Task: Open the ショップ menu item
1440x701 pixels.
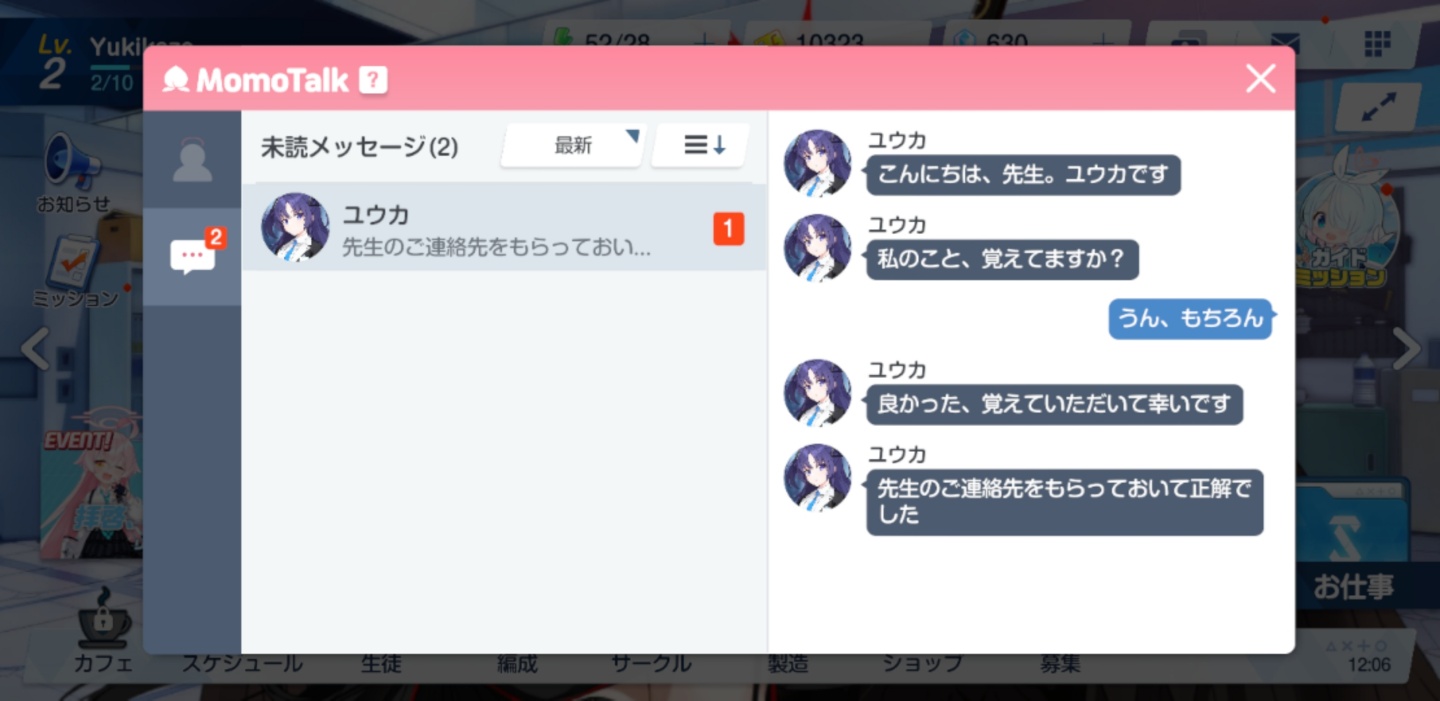Action: 922,664
